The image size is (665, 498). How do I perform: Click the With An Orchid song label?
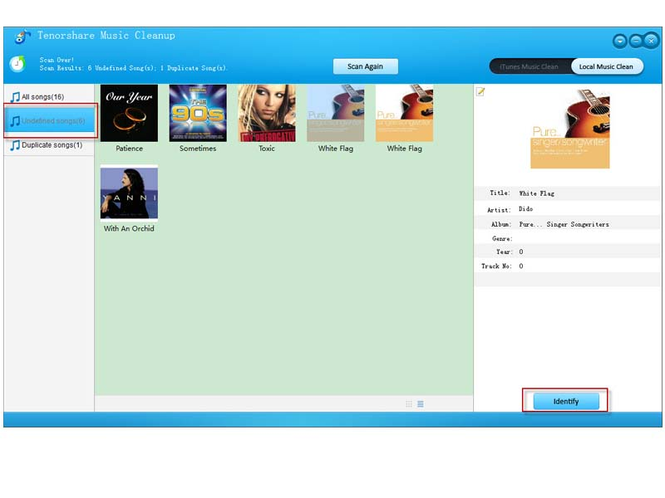tap(129, 229)
